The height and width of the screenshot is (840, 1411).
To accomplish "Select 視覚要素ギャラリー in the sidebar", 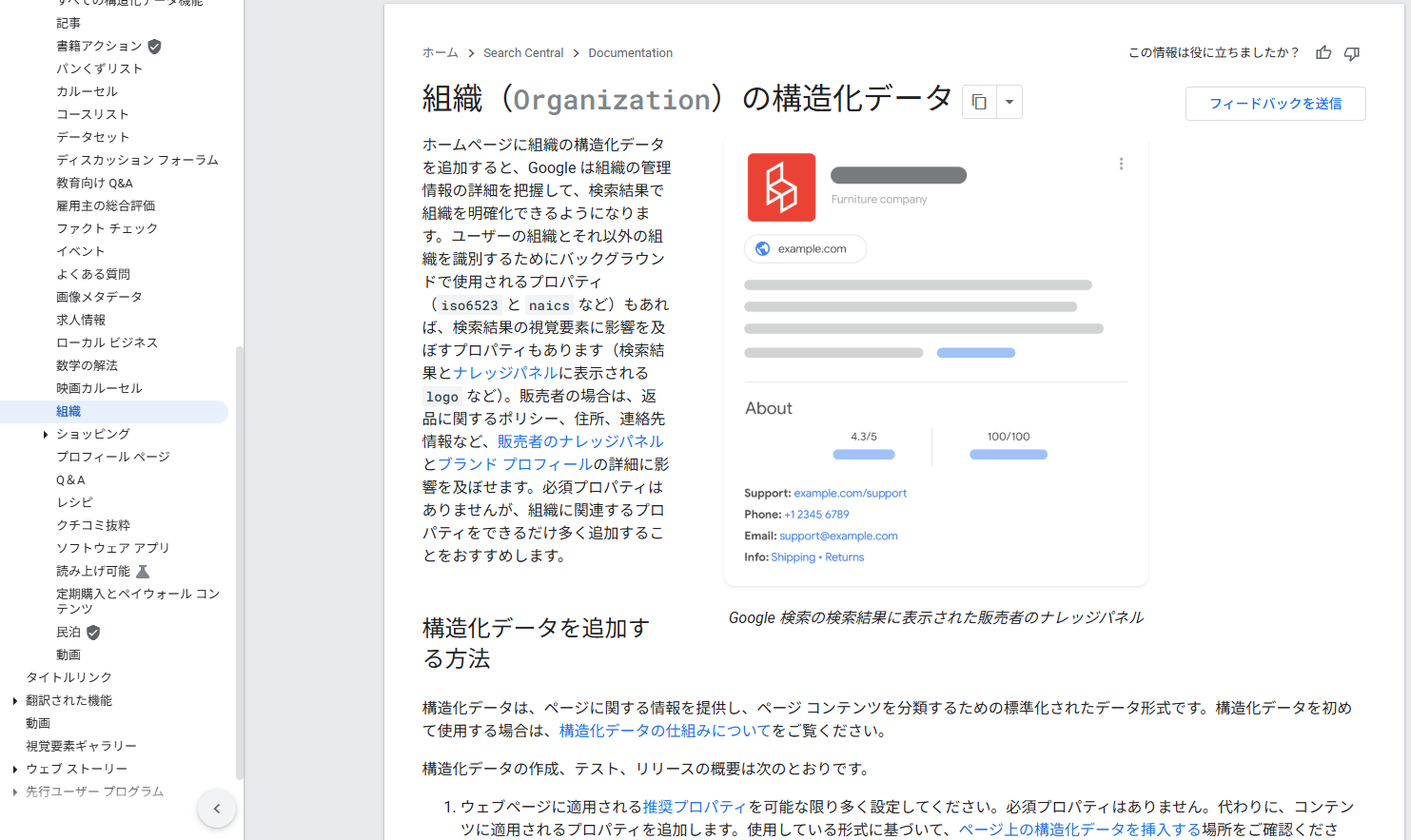I will (81, 746).
